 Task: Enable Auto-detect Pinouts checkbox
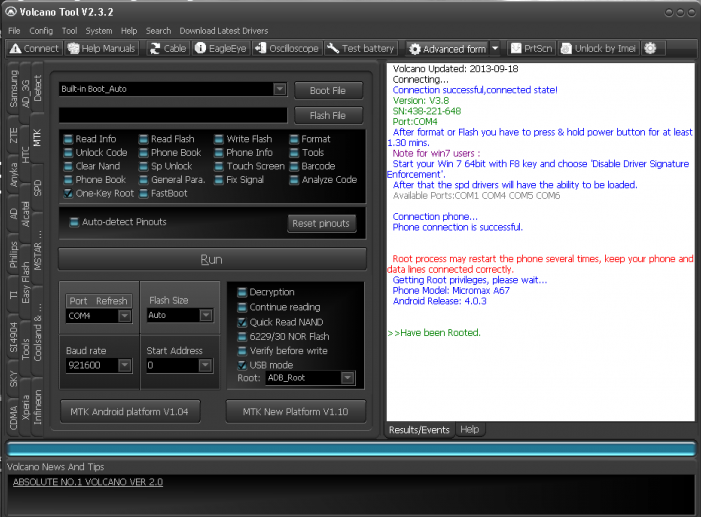[x=75, y=222]
